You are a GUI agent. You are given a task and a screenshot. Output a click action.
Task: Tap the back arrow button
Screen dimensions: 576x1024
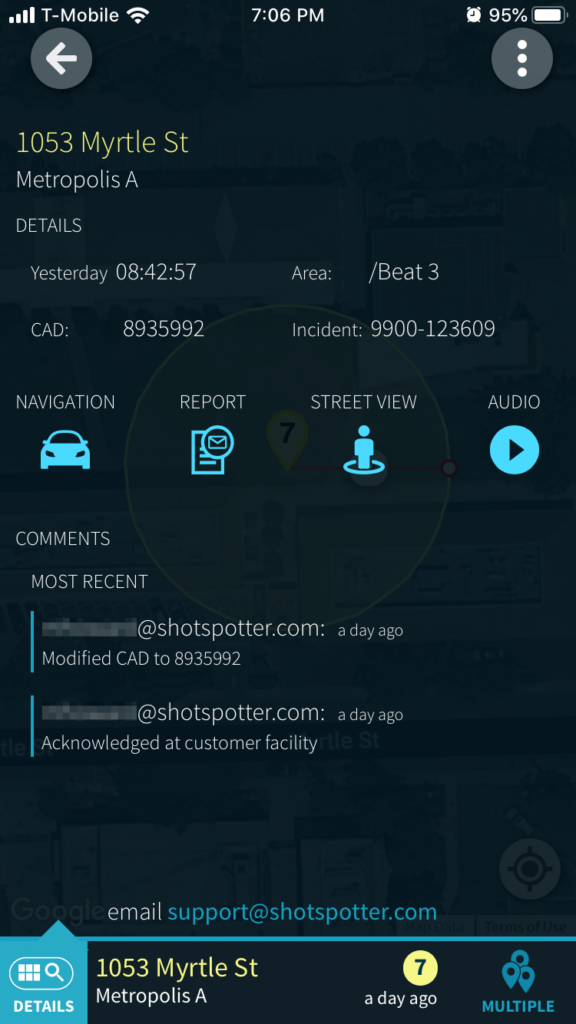(61, 59)
